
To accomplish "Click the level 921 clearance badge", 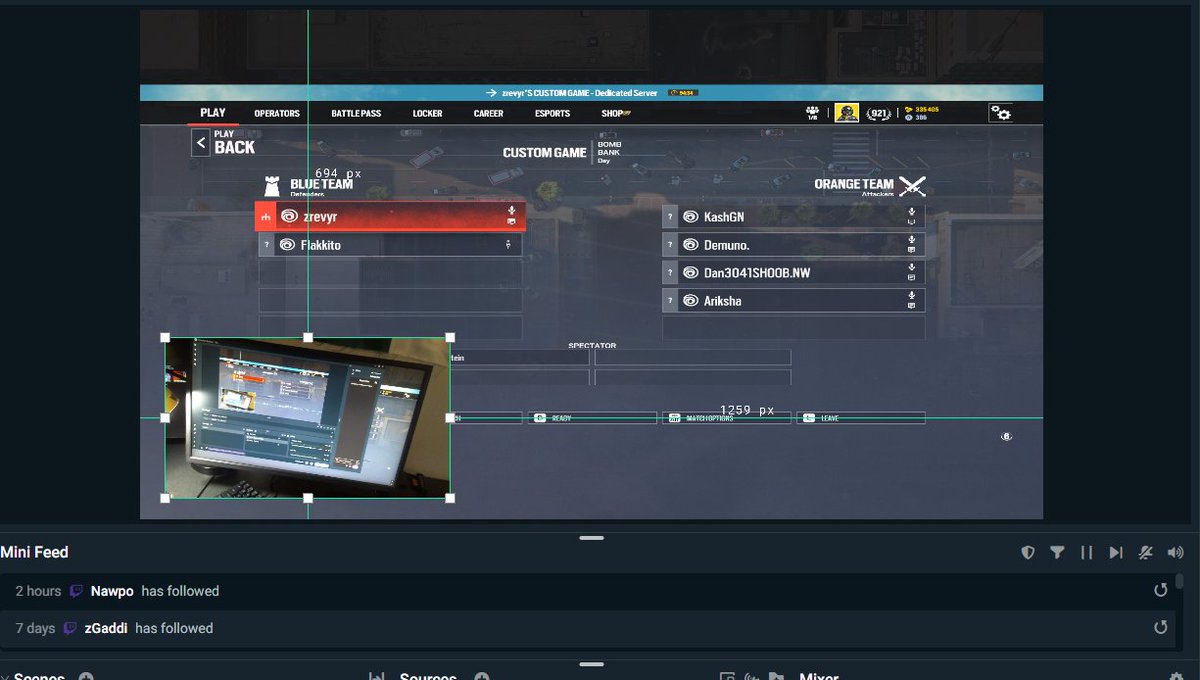I will 879,113.
